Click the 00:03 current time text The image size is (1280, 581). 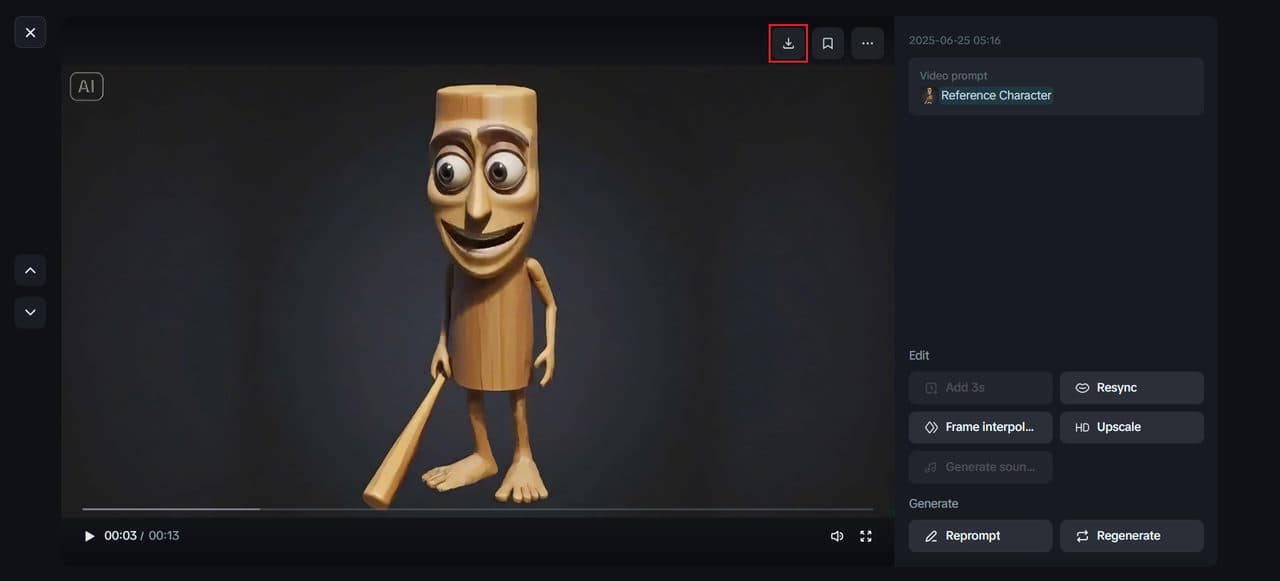click(x=119, y=536)
